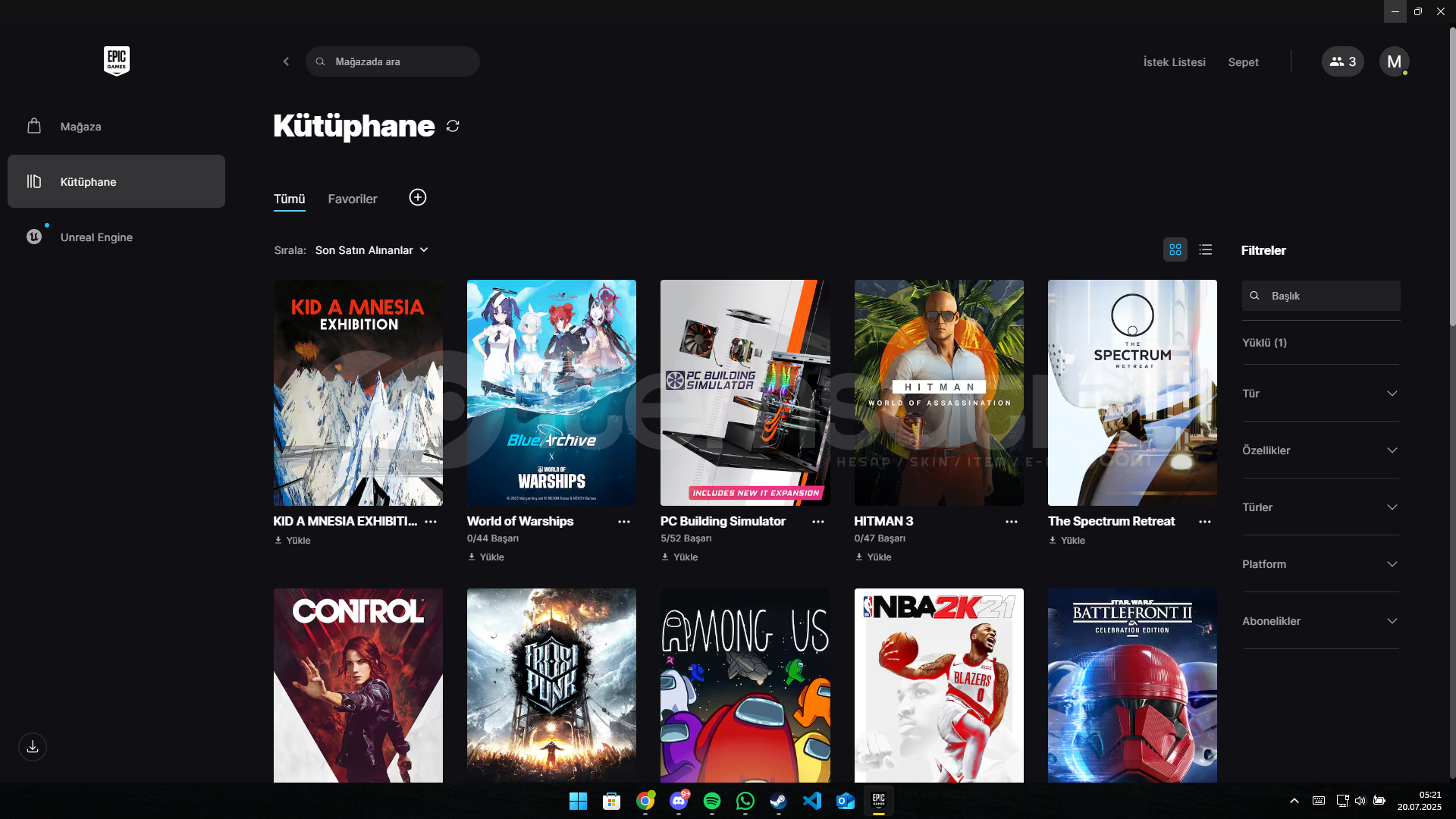
Task: Switch to list view
Action: click(1206, 249)
